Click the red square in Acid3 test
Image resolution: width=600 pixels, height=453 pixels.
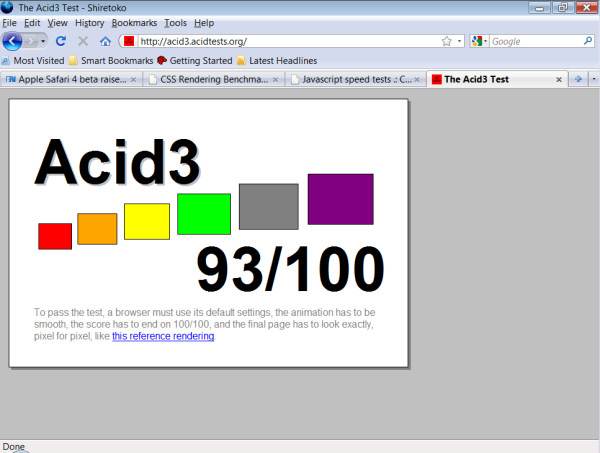[55, 236]
